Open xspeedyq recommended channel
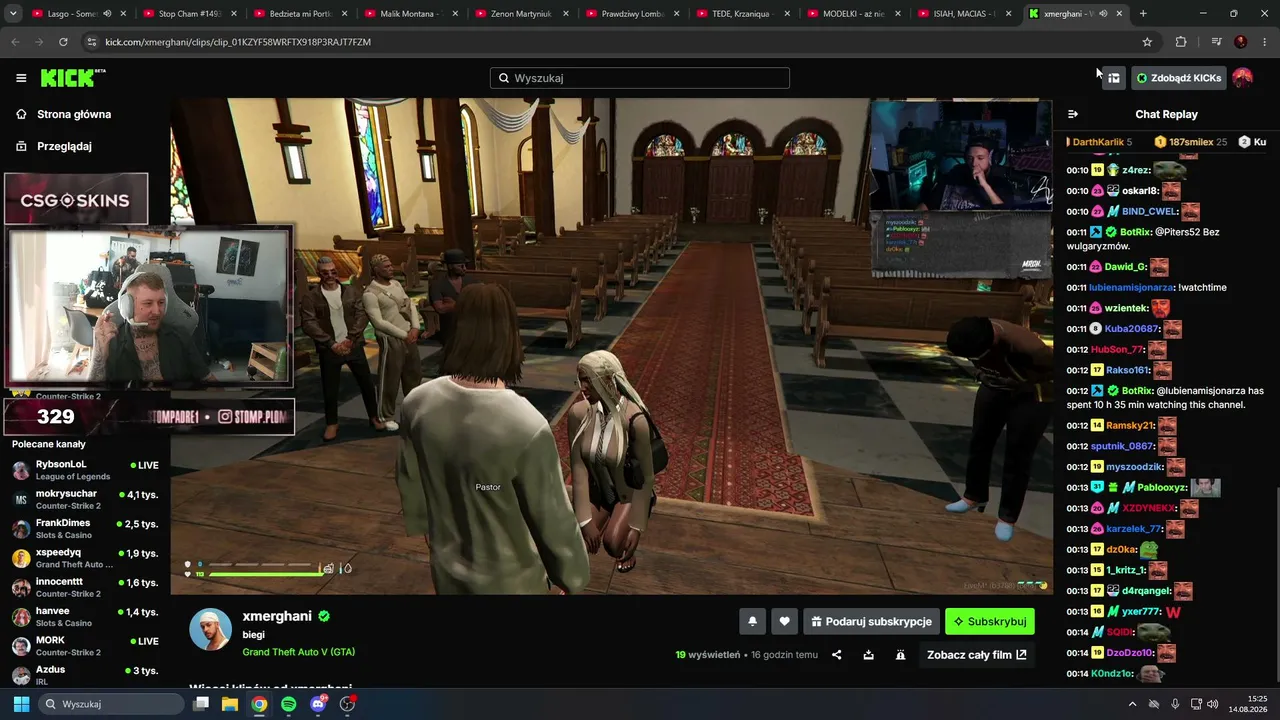 tap(85, 558)
